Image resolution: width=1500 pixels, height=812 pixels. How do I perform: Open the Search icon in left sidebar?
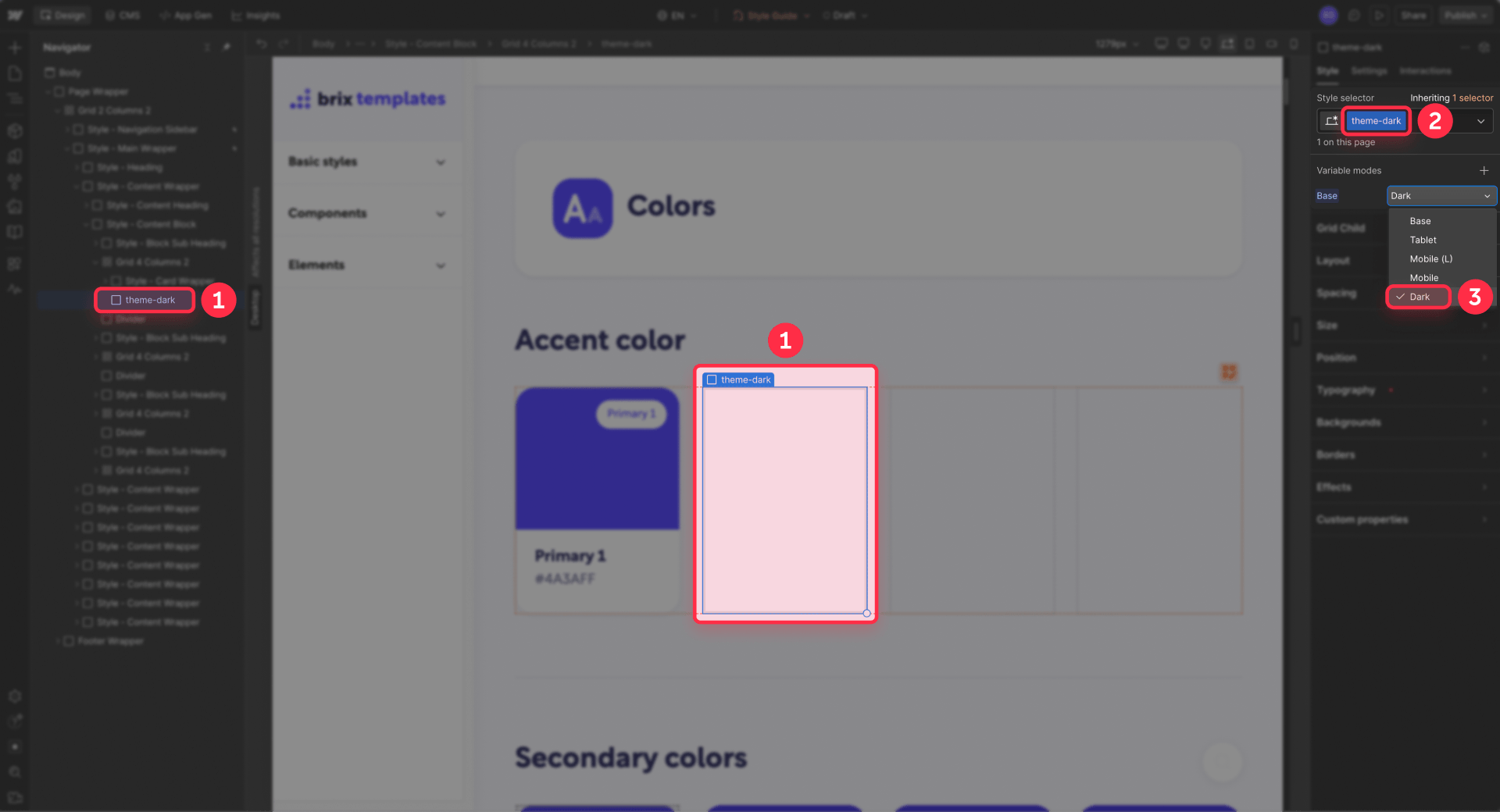point(15,771)
